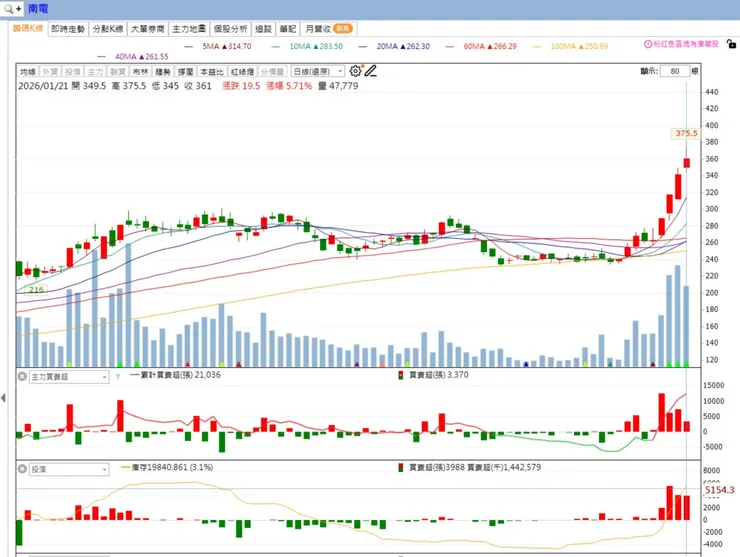Switch to 主力地圖 tab

coord(189,29)
